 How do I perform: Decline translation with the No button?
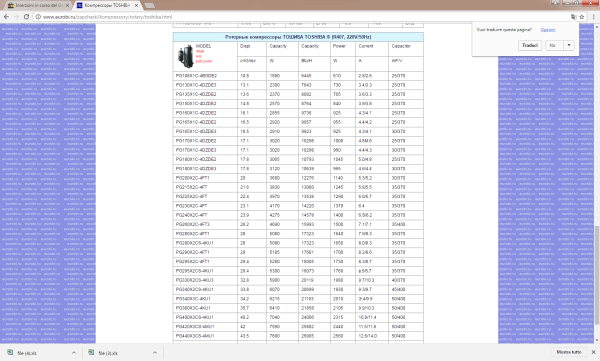(554, 45)
